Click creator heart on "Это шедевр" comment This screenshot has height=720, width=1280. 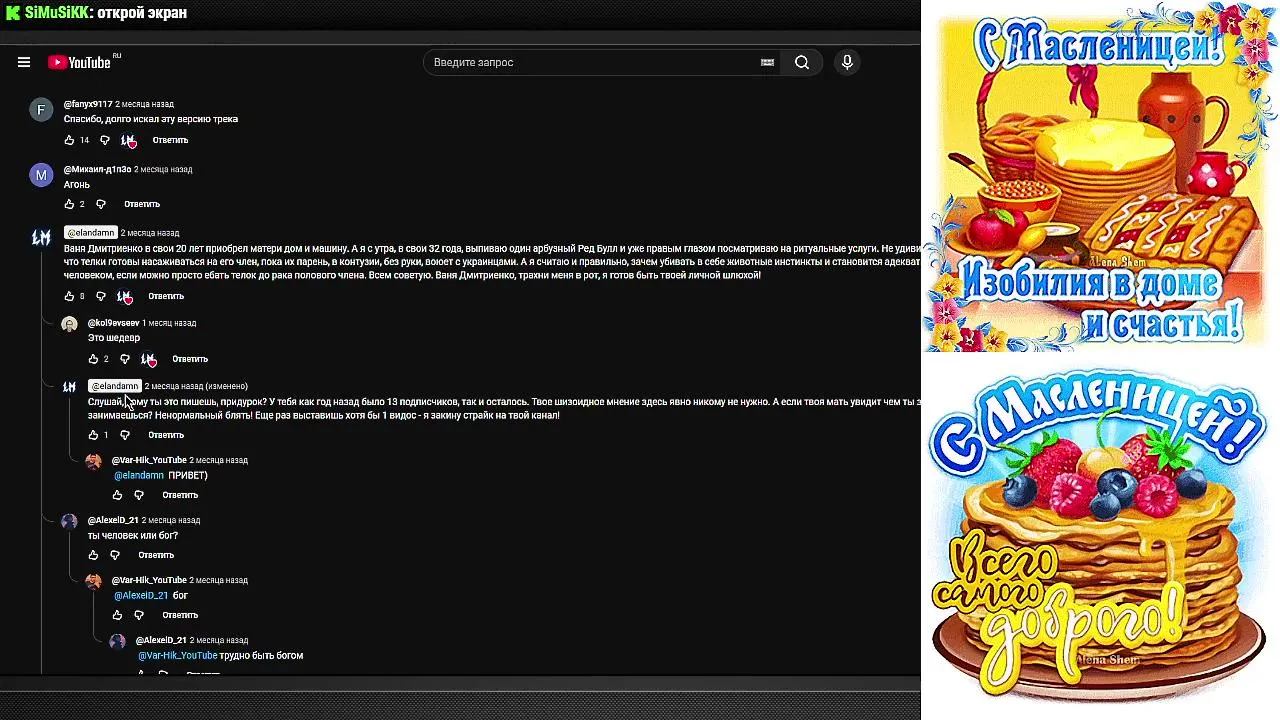(148, 359)
